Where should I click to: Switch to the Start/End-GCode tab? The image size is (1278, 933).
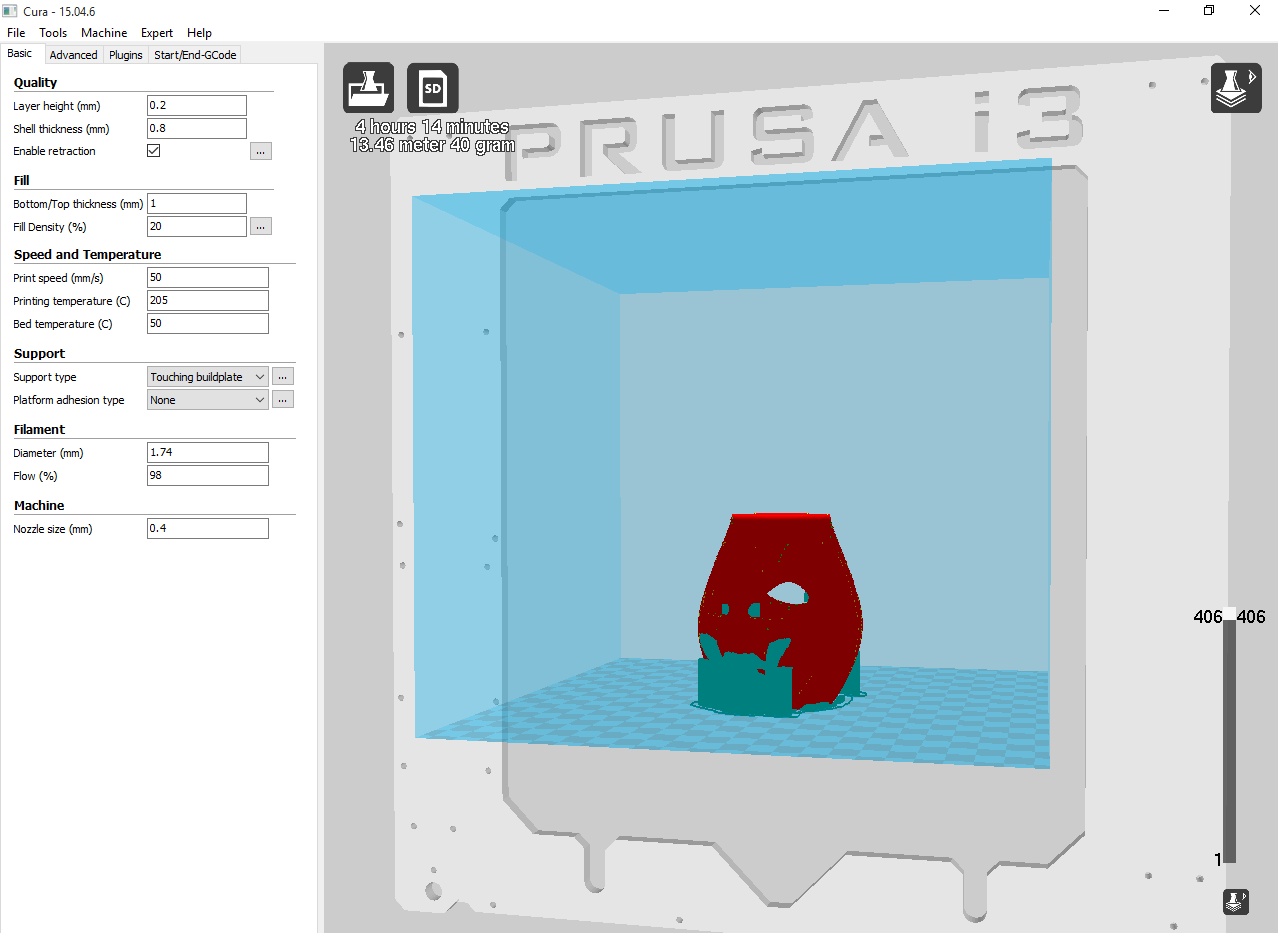(x=195, y=55)
